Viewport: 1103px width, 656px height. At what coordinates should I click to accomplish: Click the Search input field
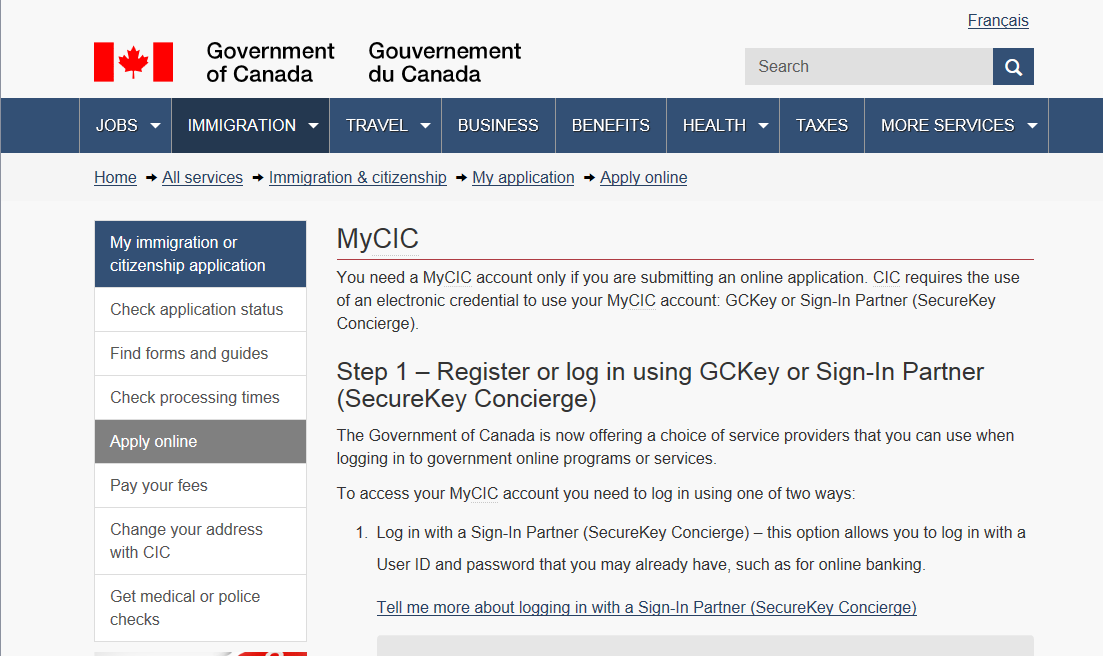coord(869,67)
